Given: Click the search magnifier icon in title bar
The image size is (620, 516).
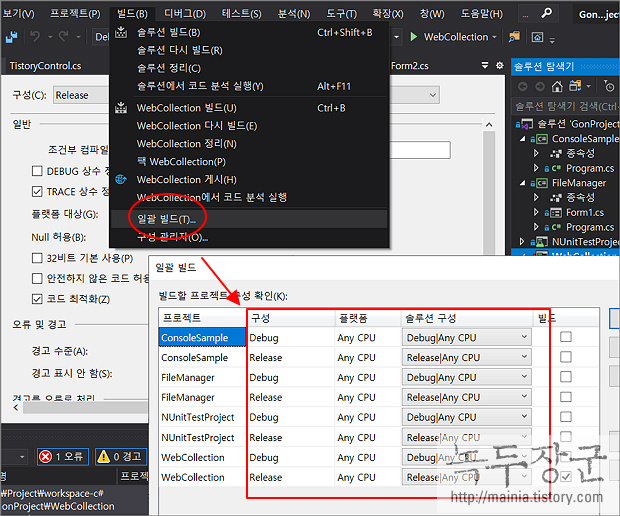Looking at the screenshot, I should click(546, 13).
